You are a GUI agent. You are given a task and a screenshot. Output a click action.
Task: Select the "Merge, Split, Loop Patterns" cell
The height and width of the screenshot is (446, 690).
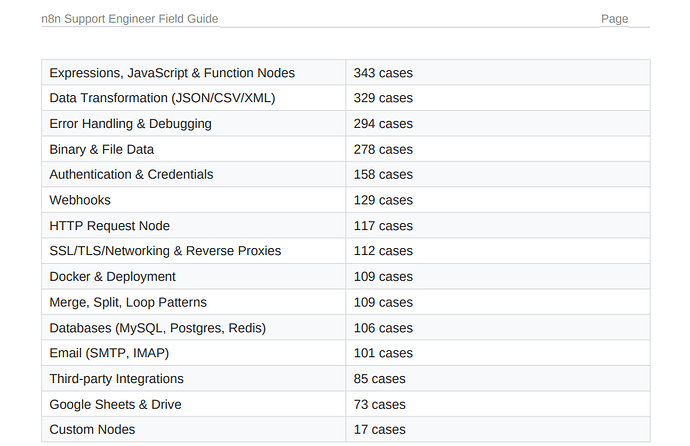click(x=128, y=302)
